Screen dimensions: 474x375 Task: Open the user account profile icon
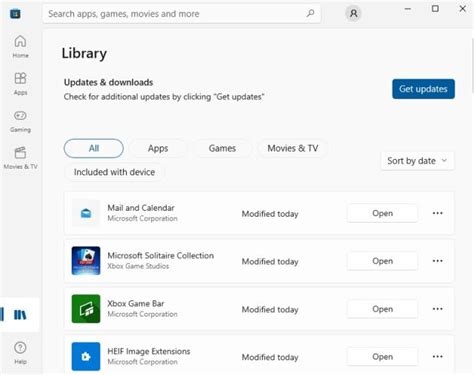pos(353,13)
